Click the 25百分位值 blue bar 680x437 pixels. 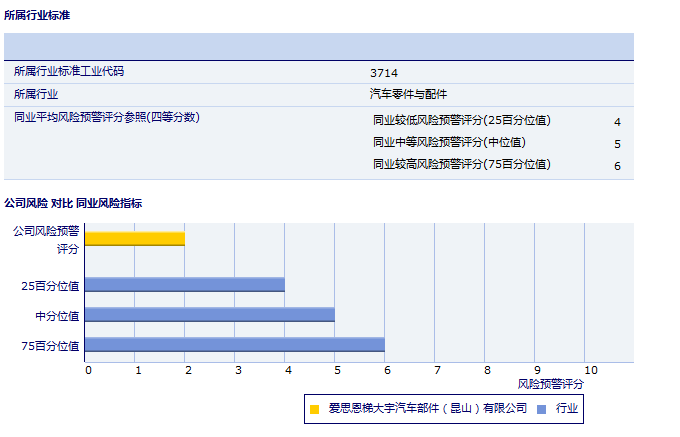[x=185, y=284]
